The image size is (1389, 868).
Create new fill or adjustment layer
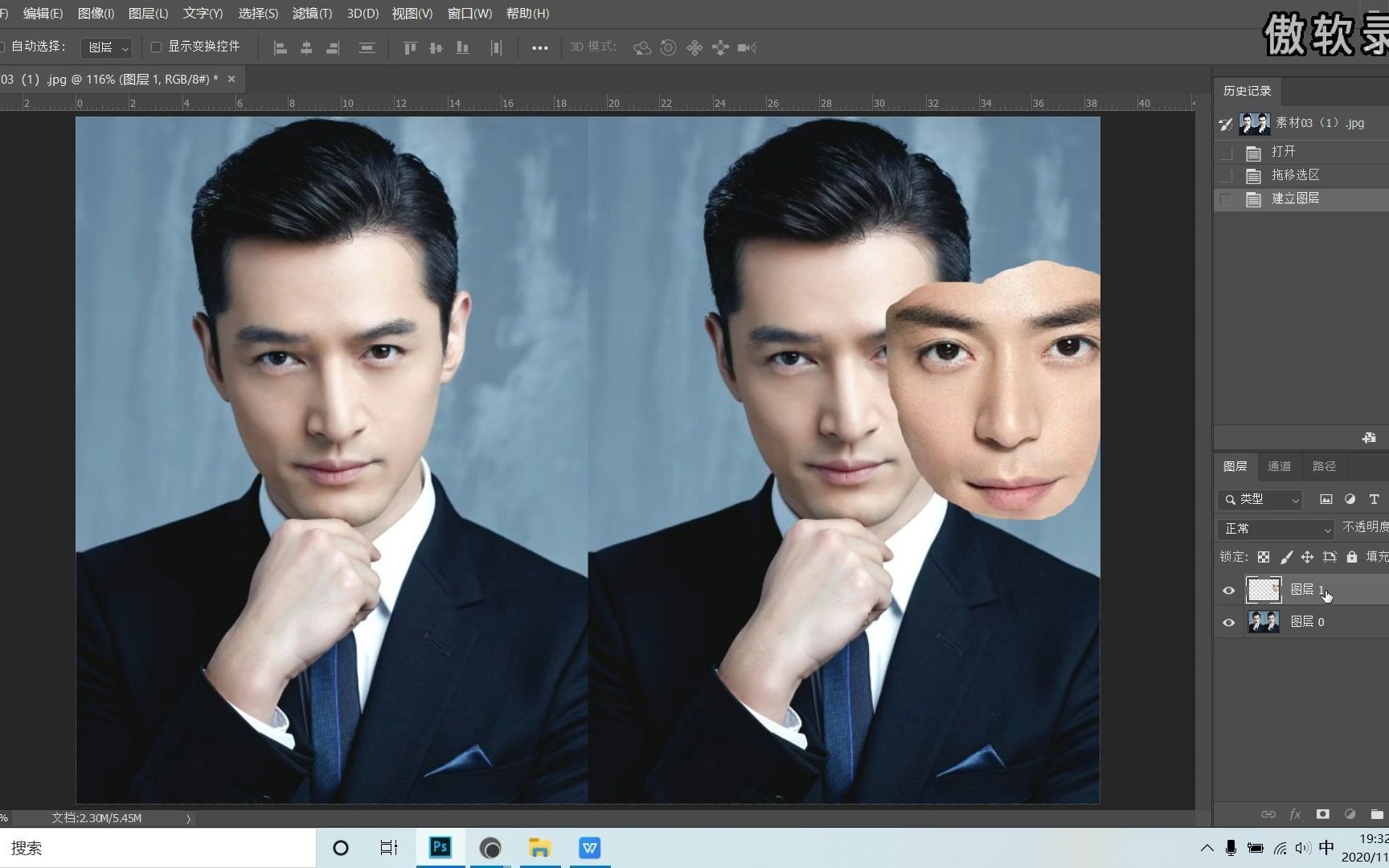[1350, 814]
